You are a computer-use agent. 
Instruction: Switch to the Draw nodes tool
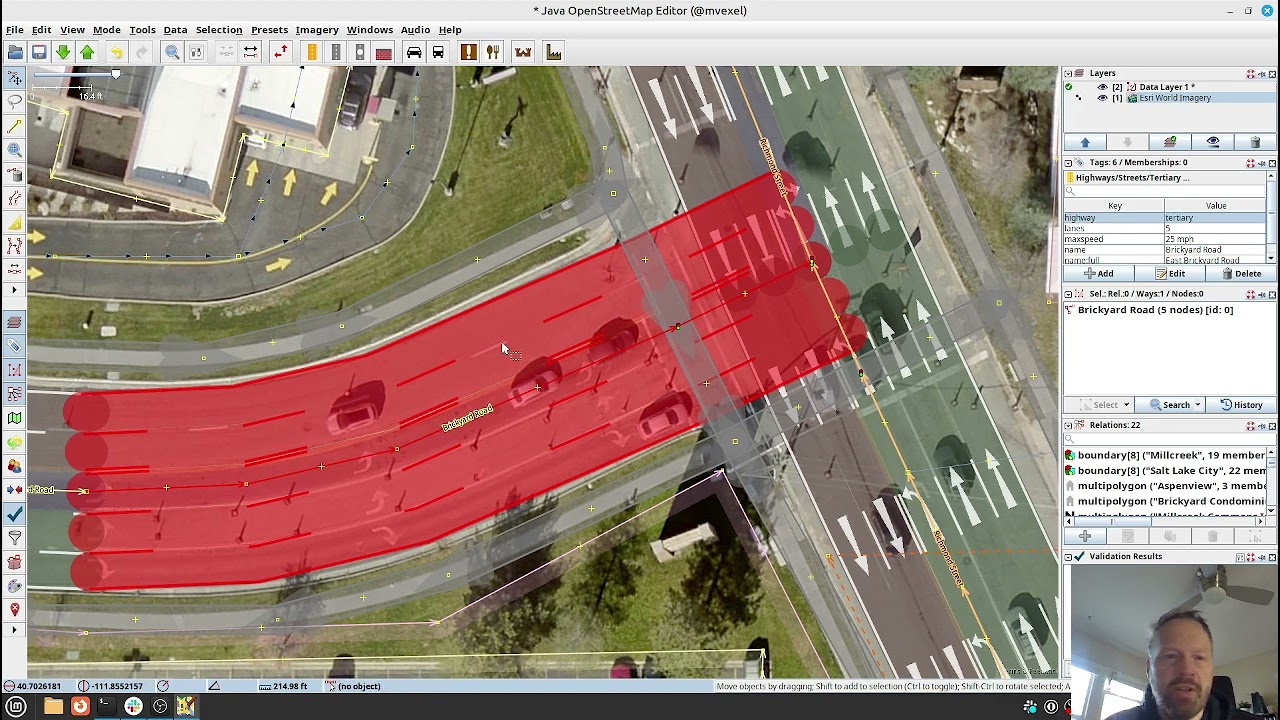[x=15, y=126]
